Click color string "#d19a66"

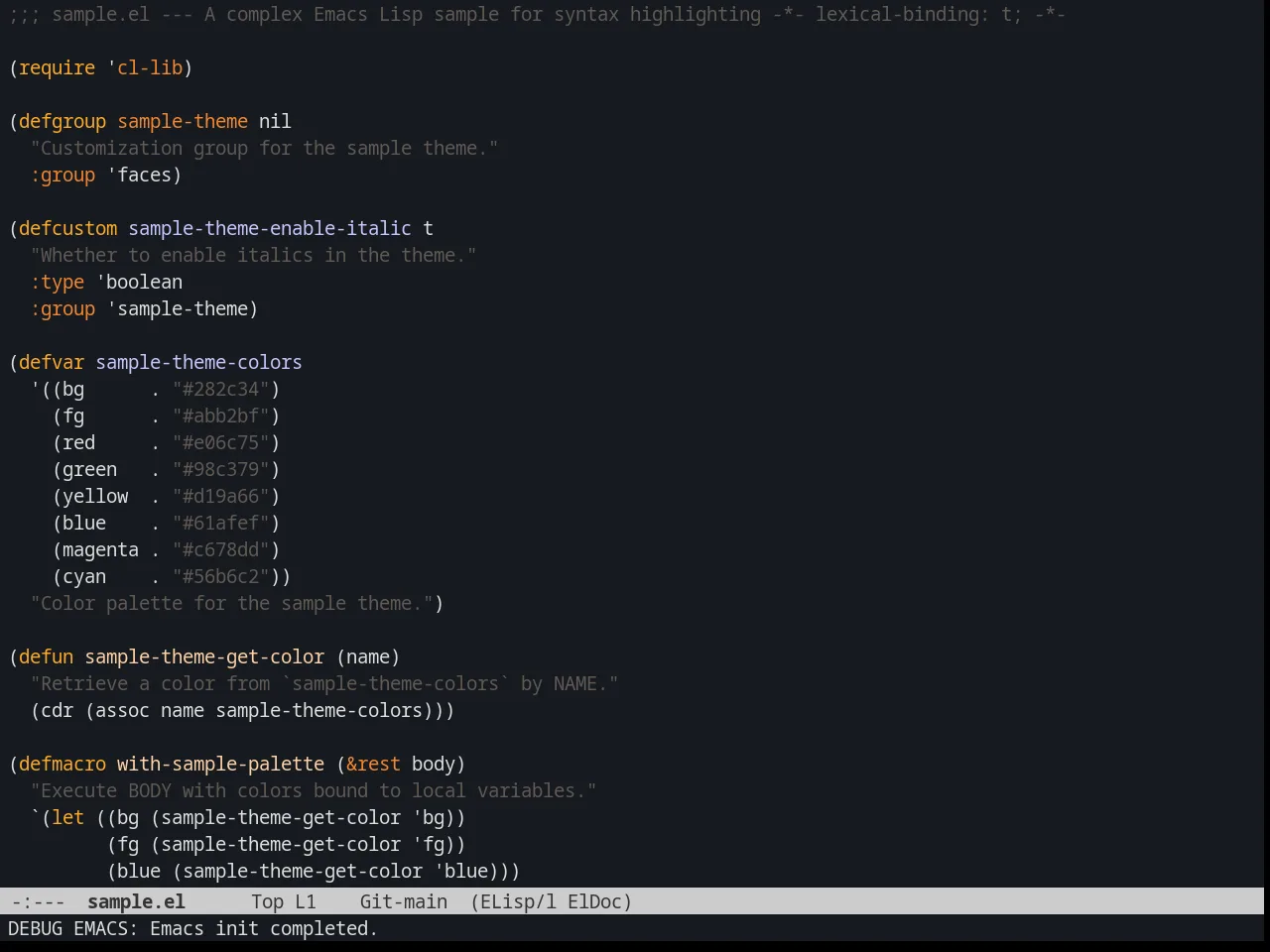point(221,496)
